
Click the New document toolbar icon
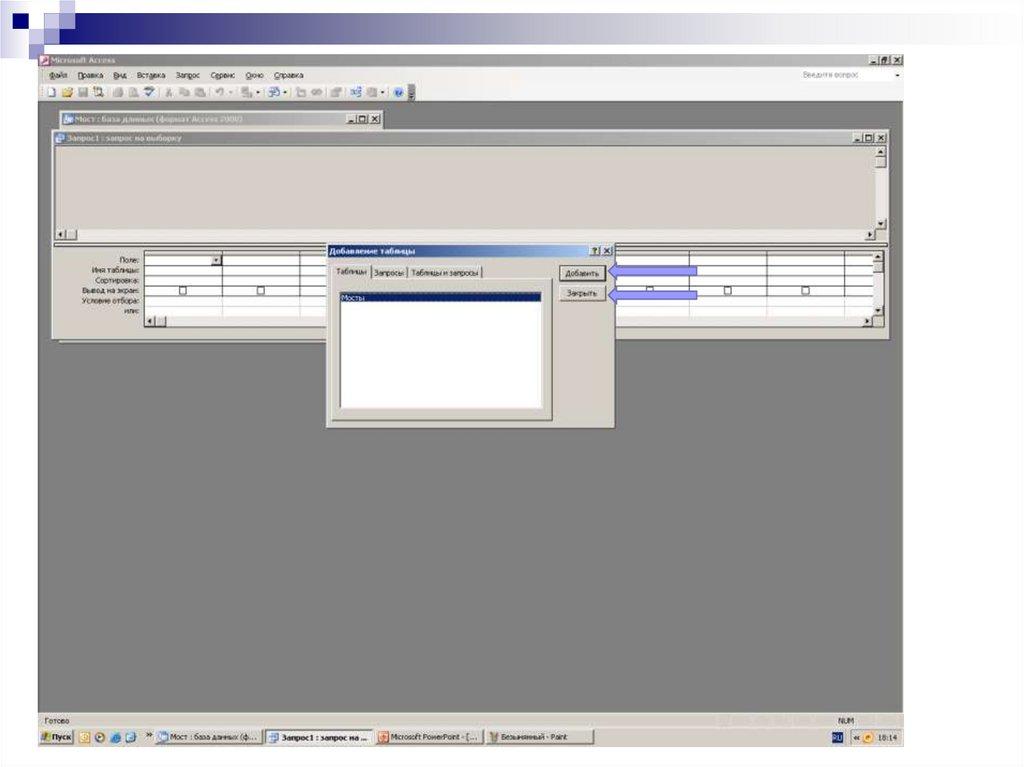pos(50,92)
